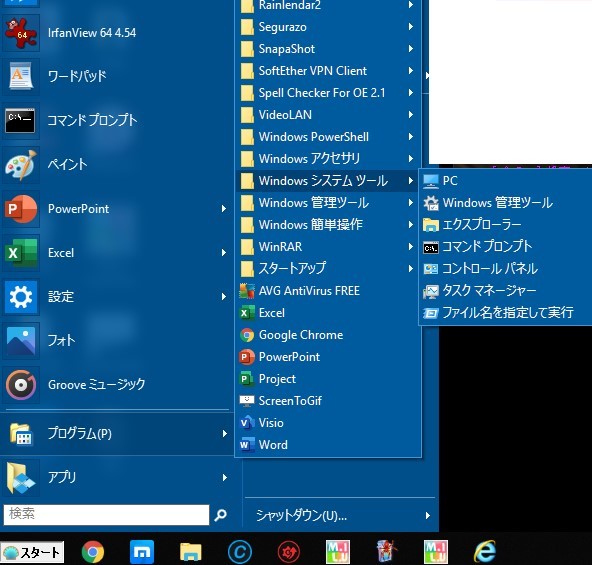This screenshot has height=565, width=592.
Task: Launch WordPad (ワードパッド) icon
Action: tap(20, 76)
